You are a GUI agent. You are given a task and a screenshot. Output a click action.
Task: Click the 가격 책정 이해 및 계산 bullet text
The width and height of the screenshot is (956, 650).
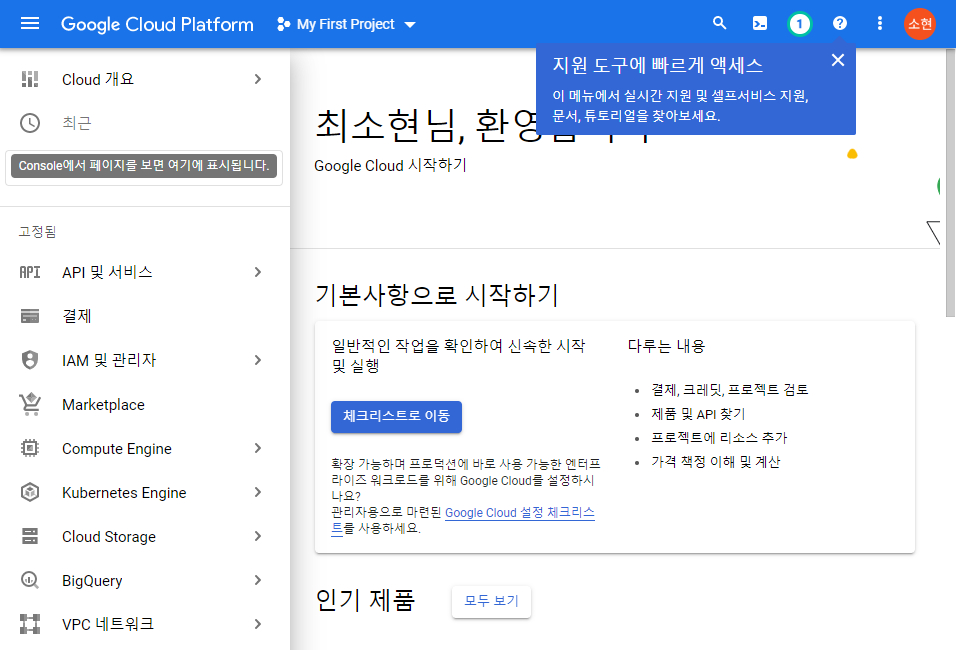click(x=716, y=462)
